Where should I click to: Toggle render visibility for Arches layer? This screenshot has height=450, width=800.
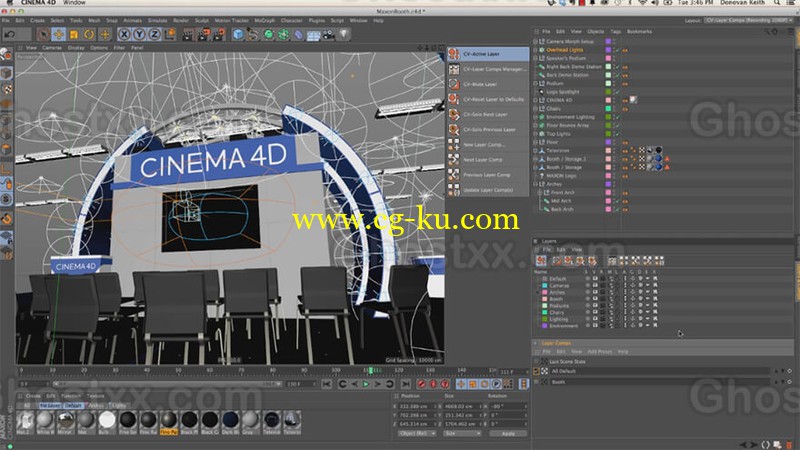pyautogui.click(x=603, y=292)
